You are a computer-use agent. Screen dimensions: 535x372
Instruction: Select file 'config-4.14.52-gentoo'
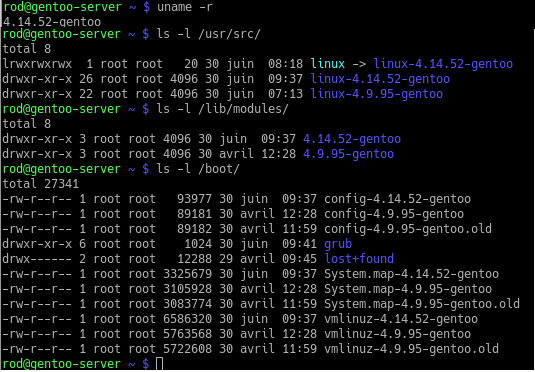pyautogui.click(x=397, y=199)
